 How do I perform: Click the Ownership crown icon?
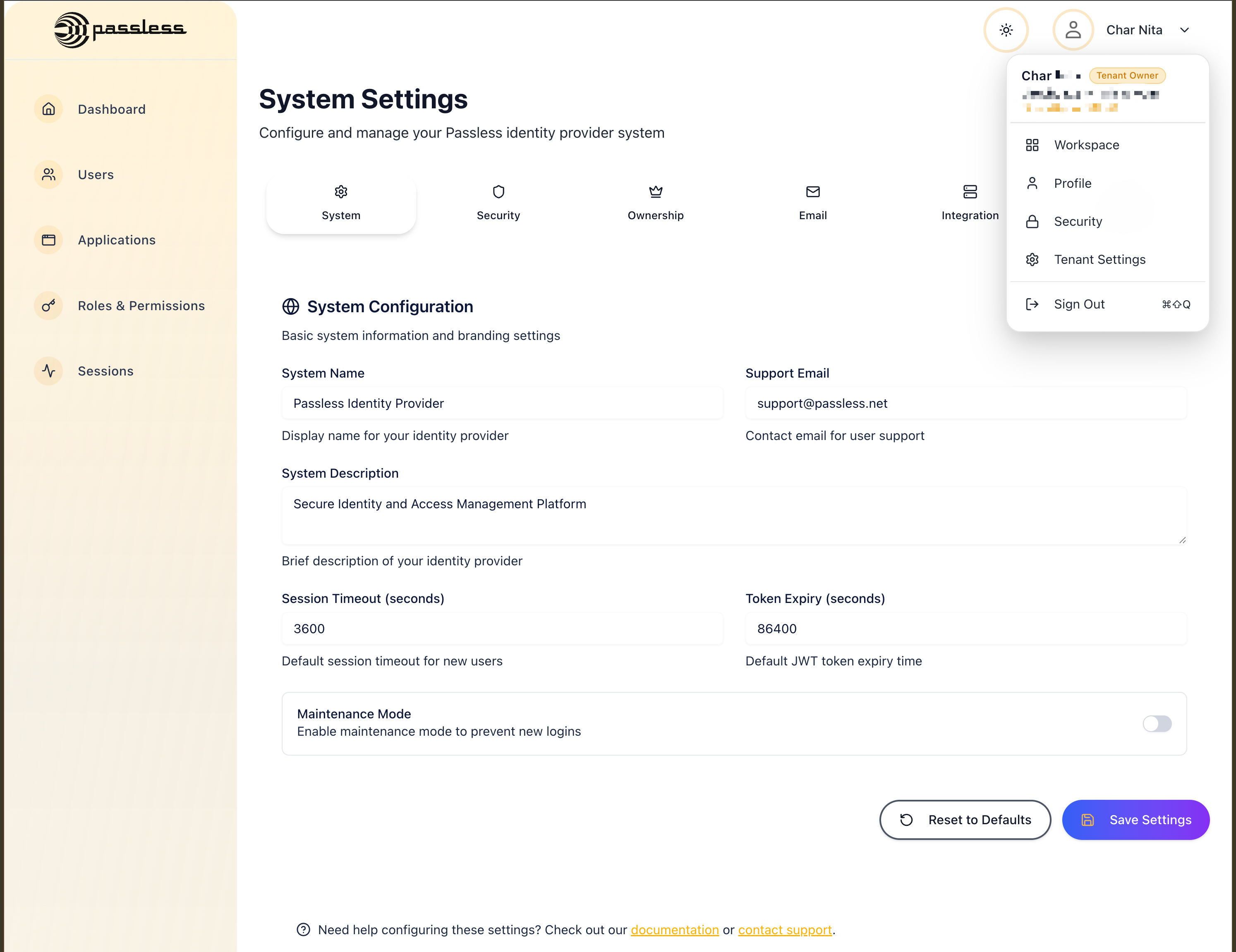tap(655, 192)
